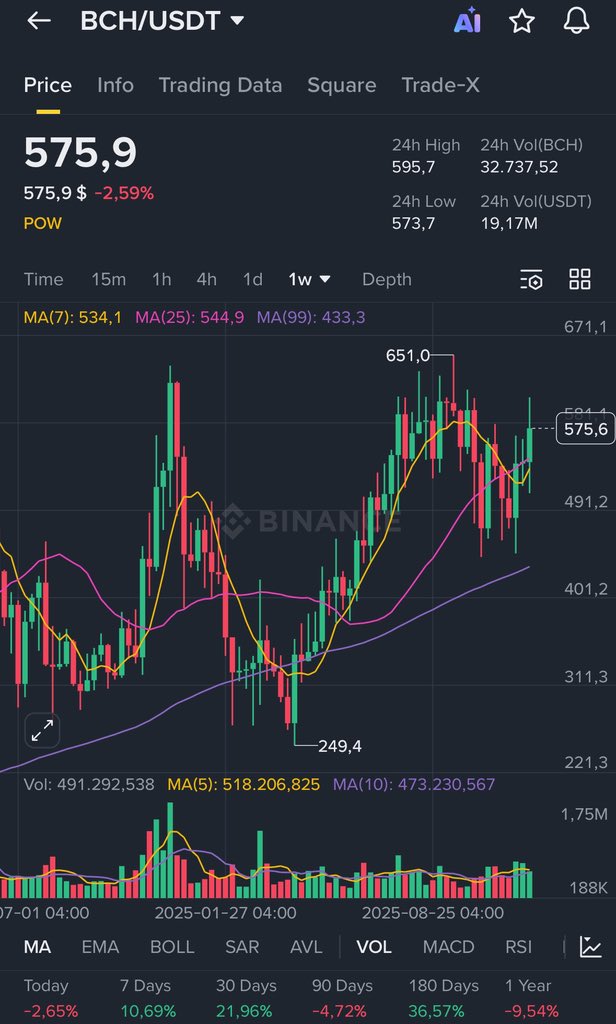Tap the current price label 575,6
Image resolution: width=616 pixels, height=1024 pixels.
point(585,429)
